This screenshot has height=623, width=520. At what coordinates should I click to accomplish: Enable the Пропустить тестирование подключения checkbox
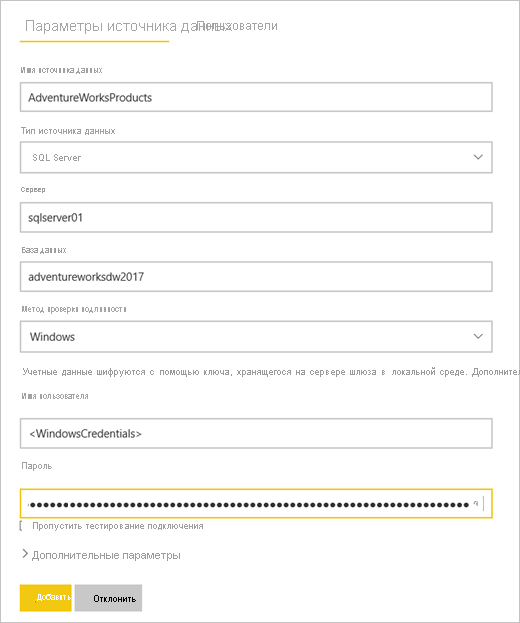pos(23,526)
